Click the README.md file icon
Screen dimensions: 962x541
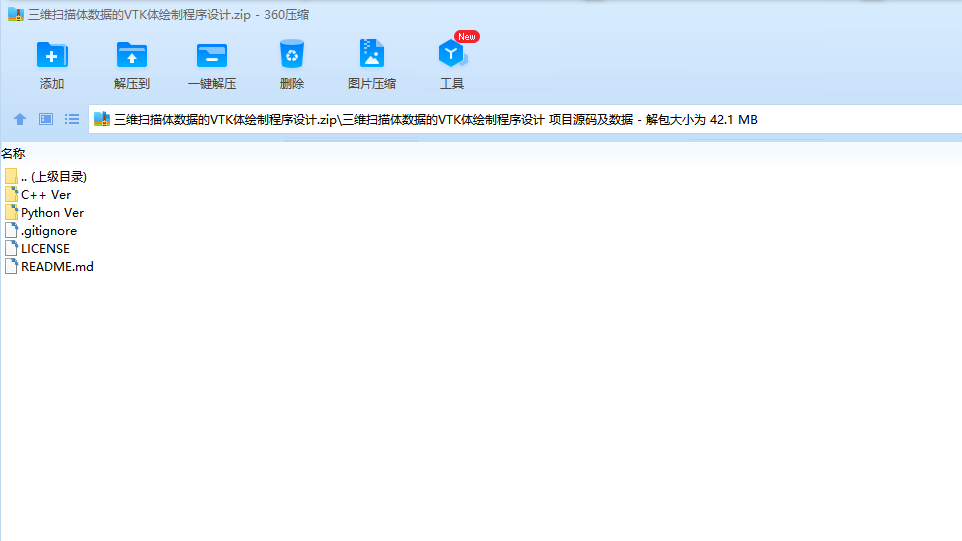pyautogui.click(x=11, y=266)
